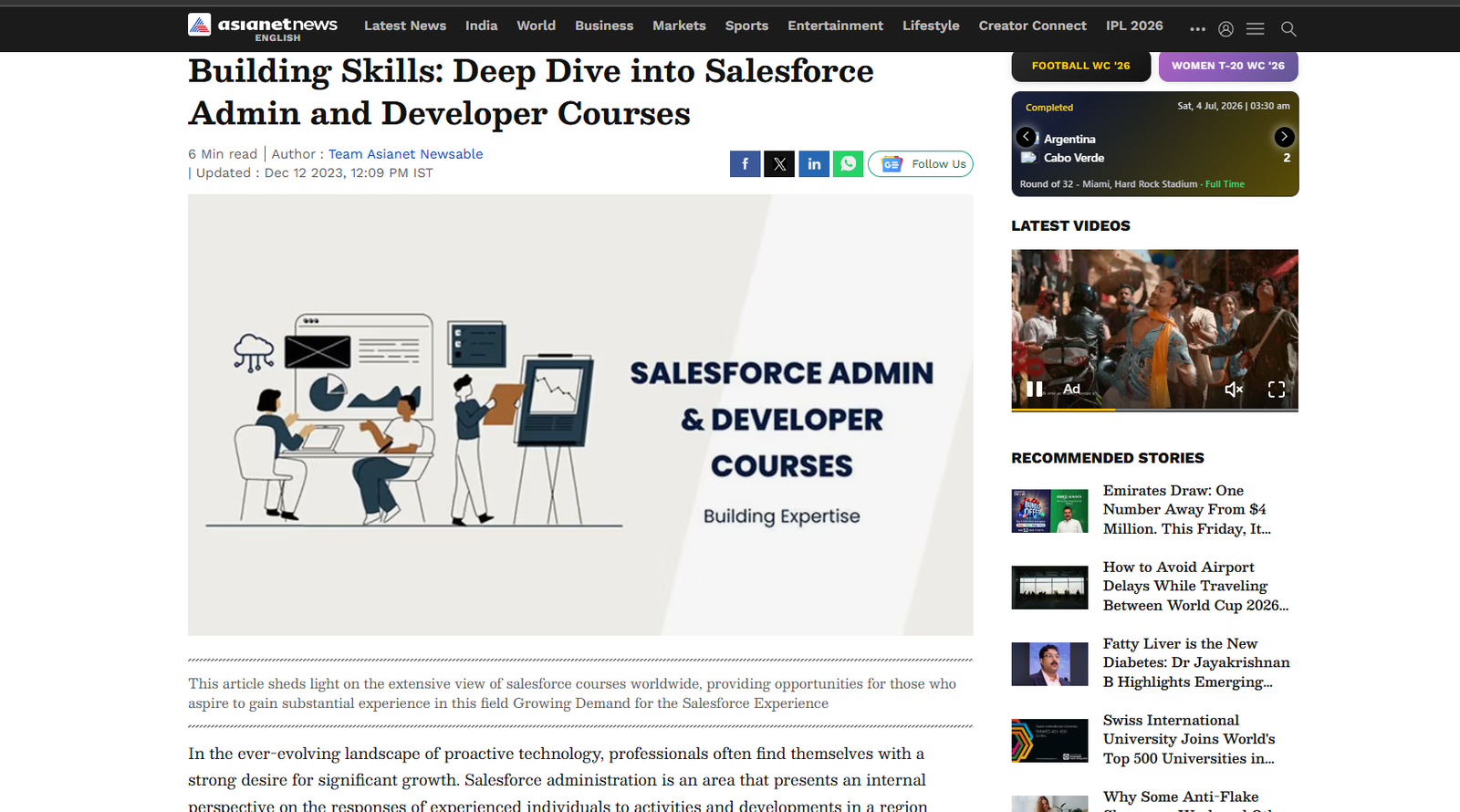Share article on Facebook
The image size is (1460, 812).
(x=745, y=164)
